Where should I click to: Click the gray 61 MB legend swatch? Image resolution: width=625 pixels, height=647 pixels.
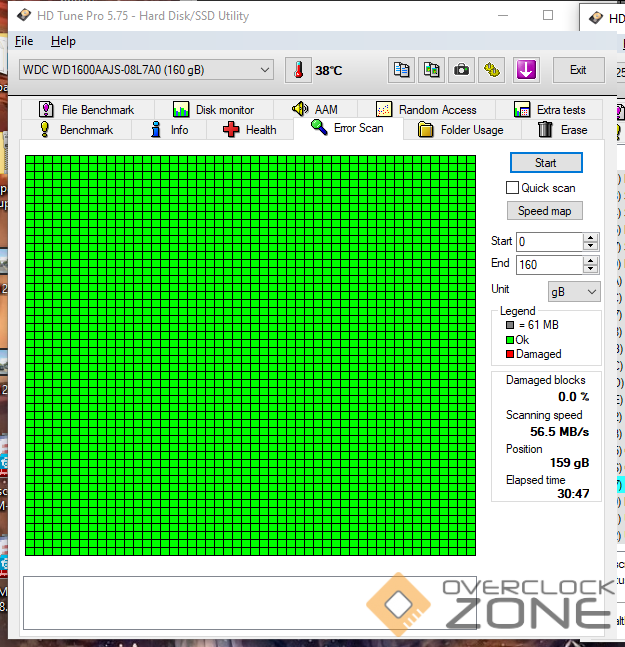(510, 325)
